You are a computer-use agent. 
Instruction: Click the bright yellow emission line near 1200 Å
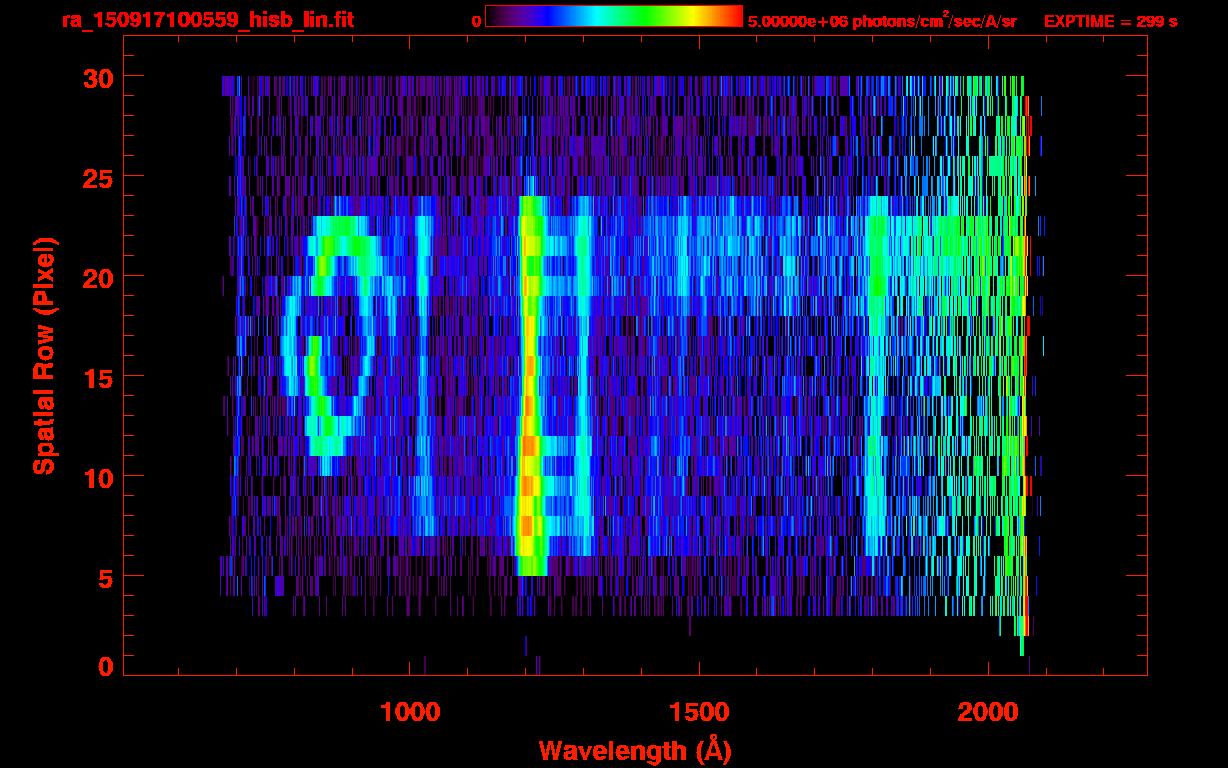(x=530, y=385)
